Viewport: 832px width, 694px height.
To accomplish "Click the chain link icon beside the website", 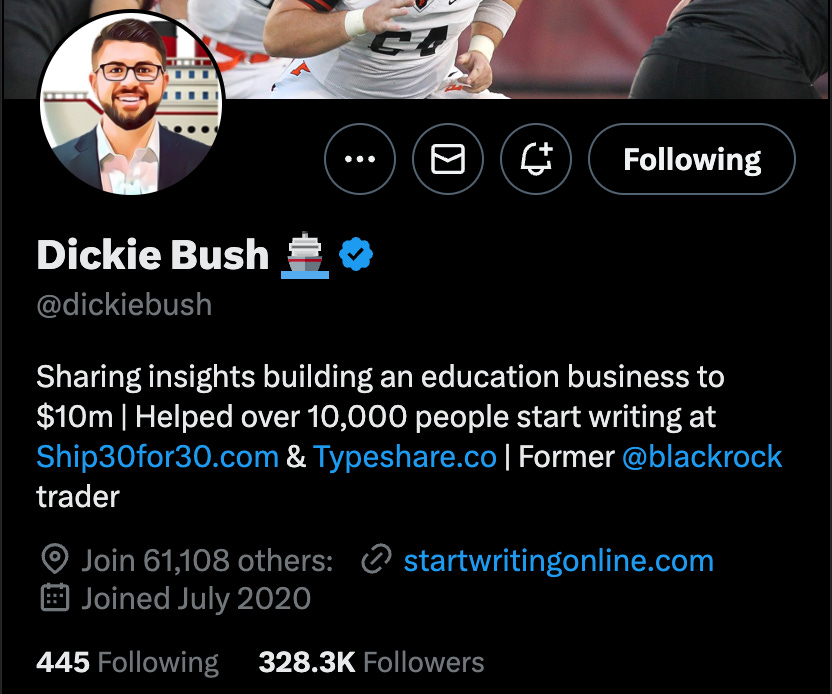I will [376, 559].
